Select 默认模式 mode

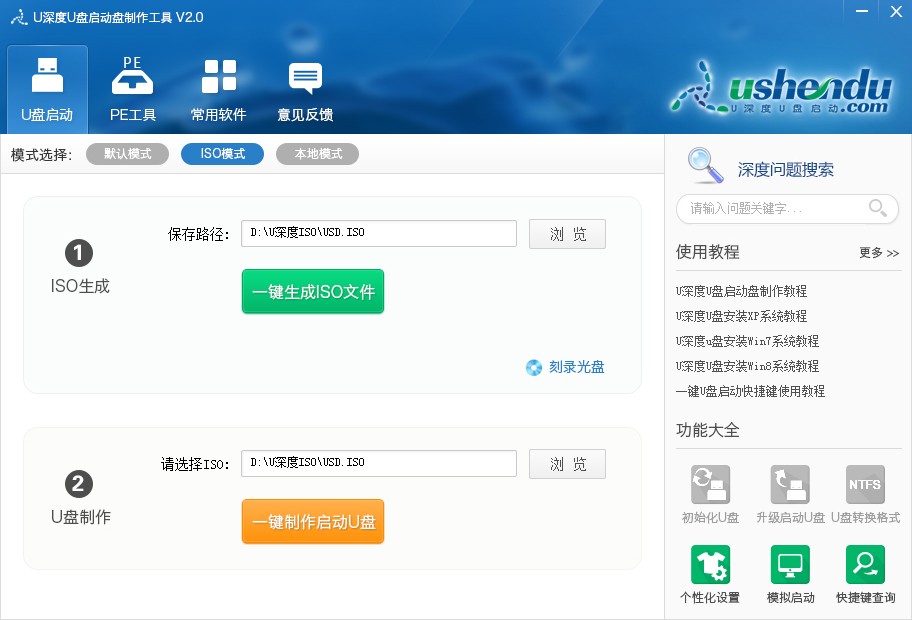click(x=127, y=154)
